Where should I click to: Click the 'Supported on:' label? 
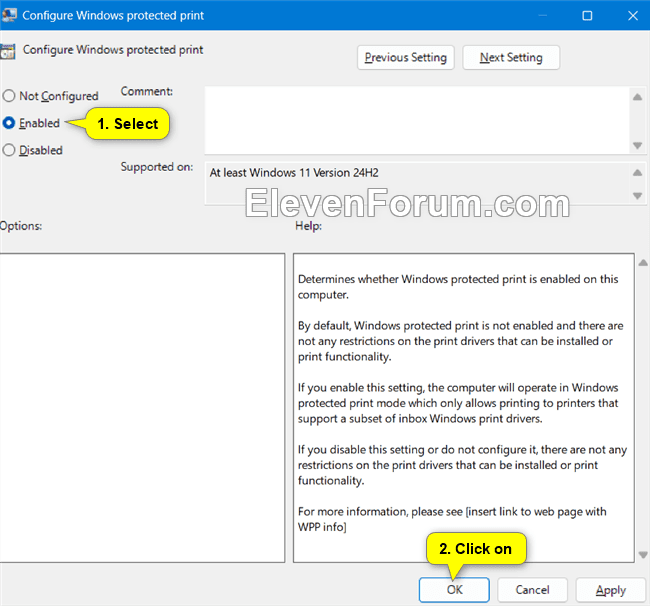(x=157, y=167)
